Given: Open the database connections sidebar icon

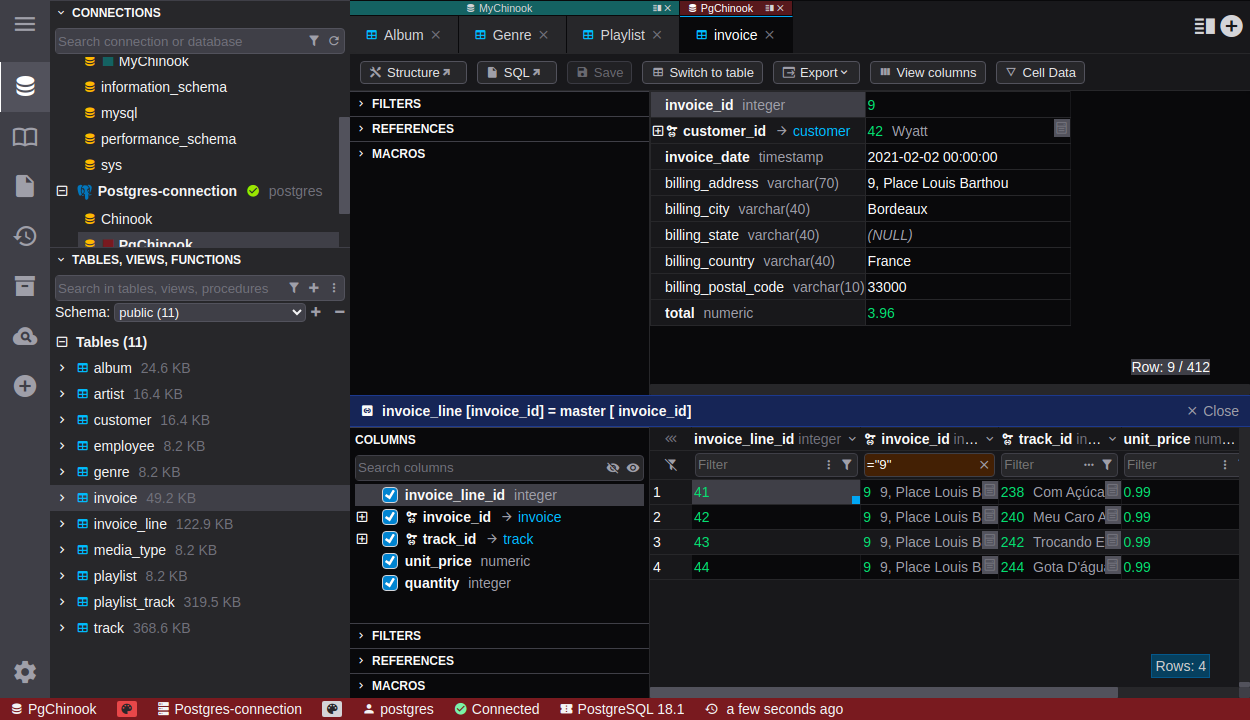Looking at the screenshot, I should point(25,86).
